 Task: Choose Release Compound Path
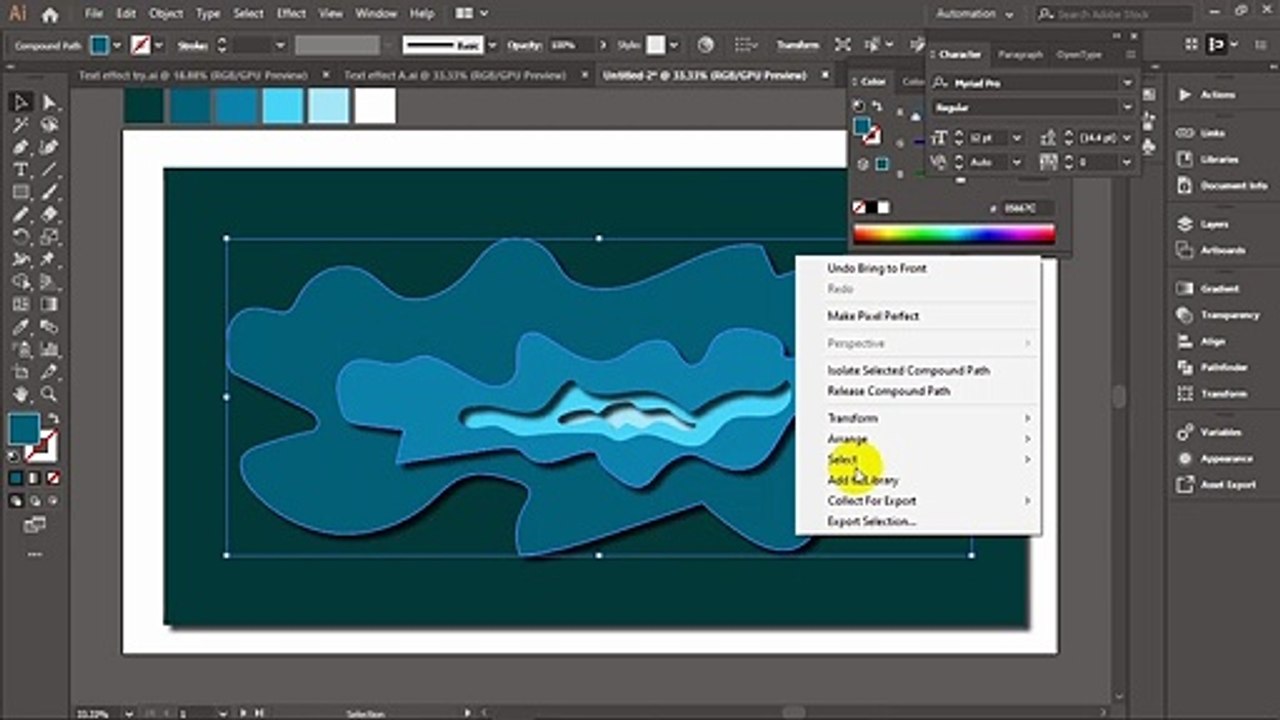coord(889,391)
